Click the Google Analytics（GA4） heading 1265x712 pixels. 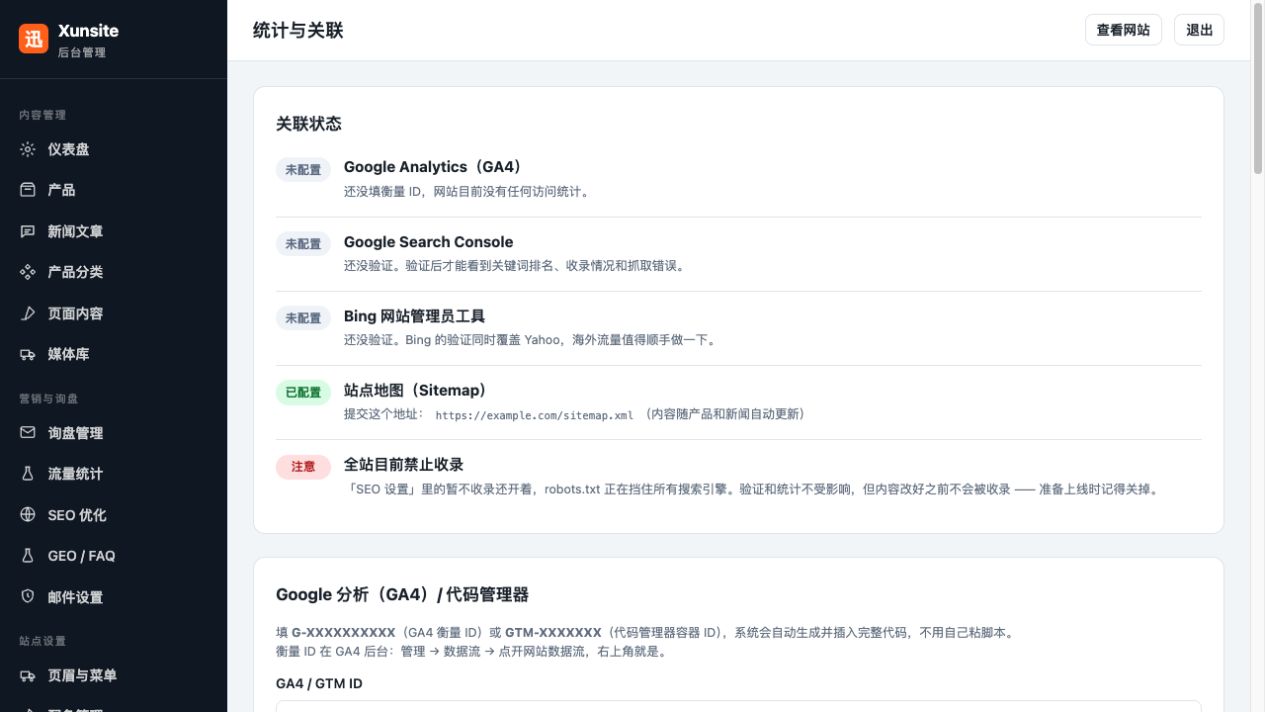pos(433,167)
